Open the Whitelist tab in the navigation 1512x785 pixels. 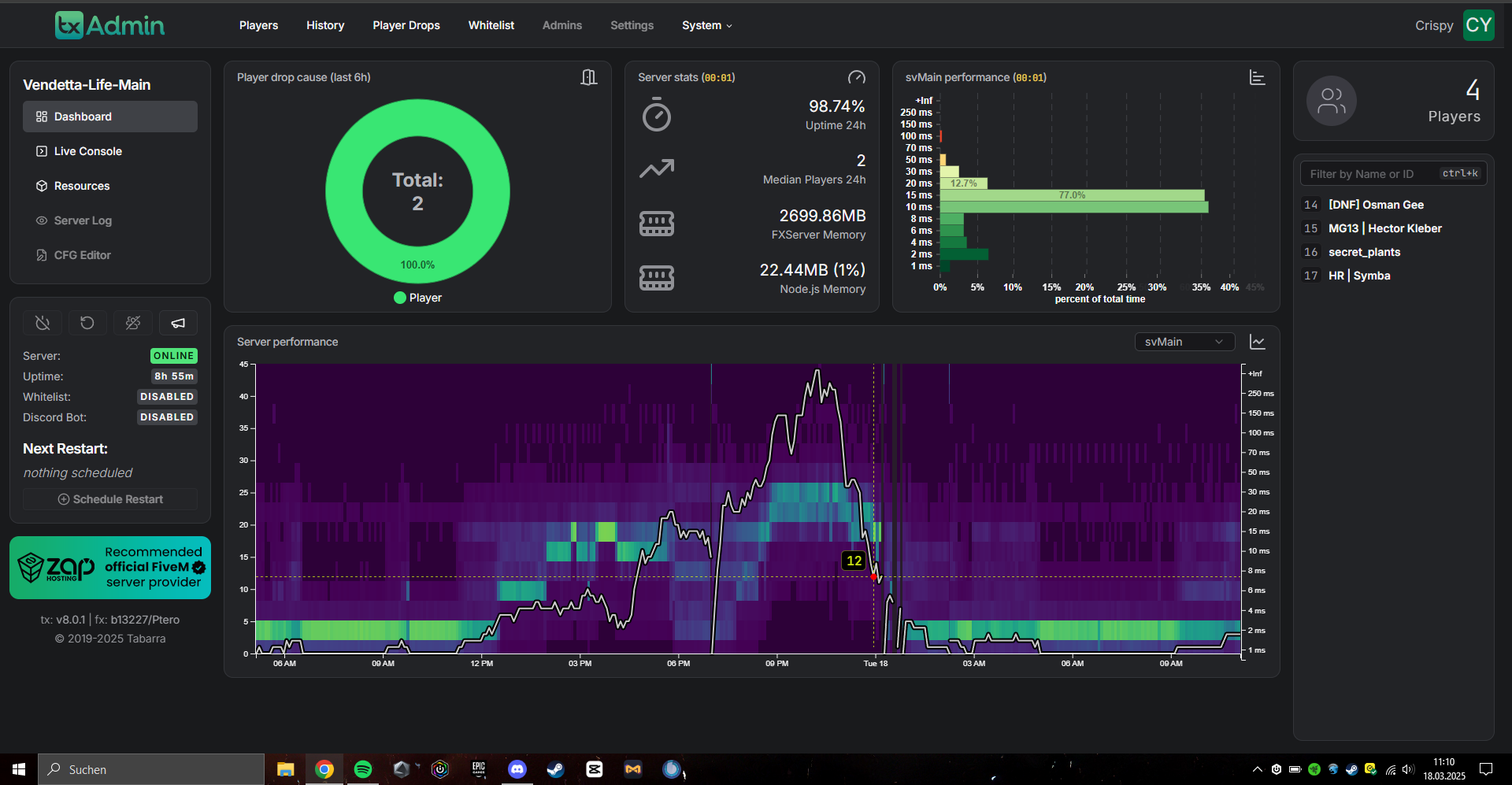point(491,25)
